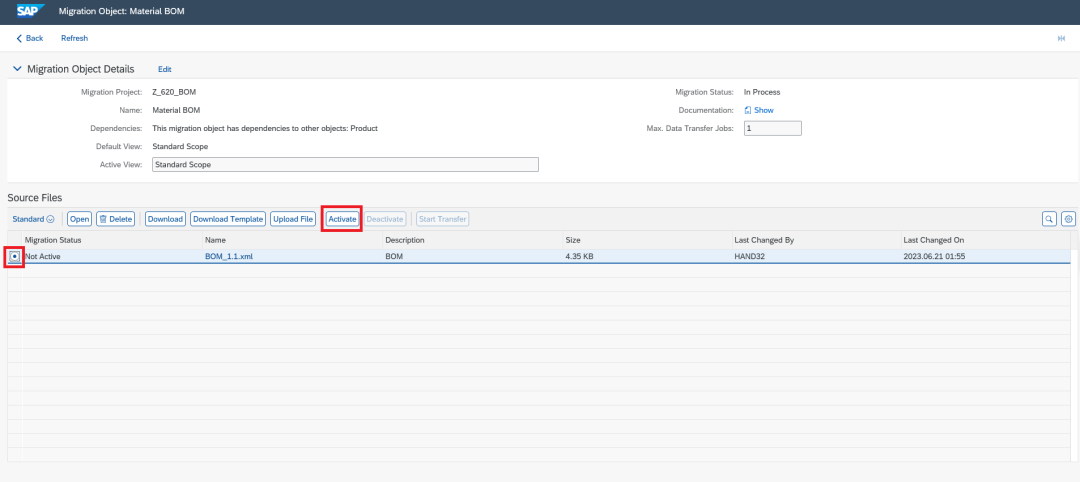Download Template for the migration object
The height and width of the screenshot is (482, 1080).
pyautogui.click(x=228, y=219)
